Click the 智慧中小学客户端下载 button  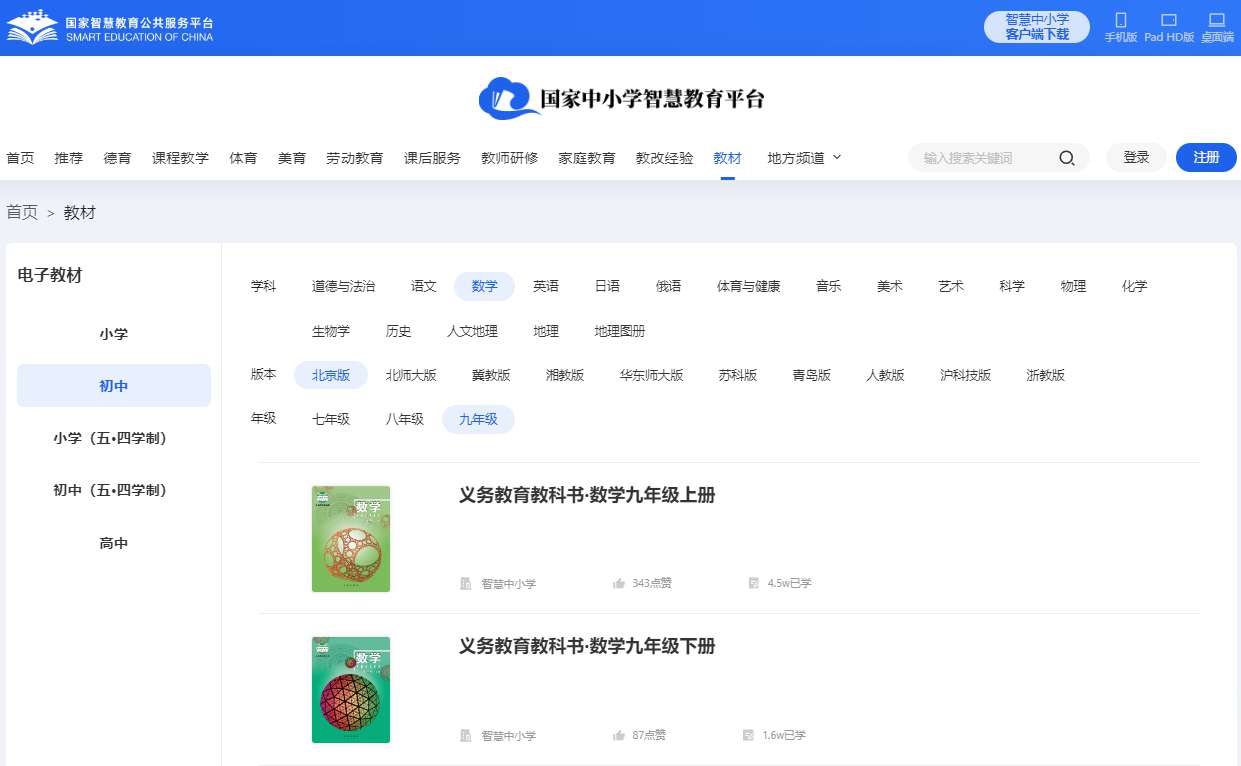[x=1037, y=27]
